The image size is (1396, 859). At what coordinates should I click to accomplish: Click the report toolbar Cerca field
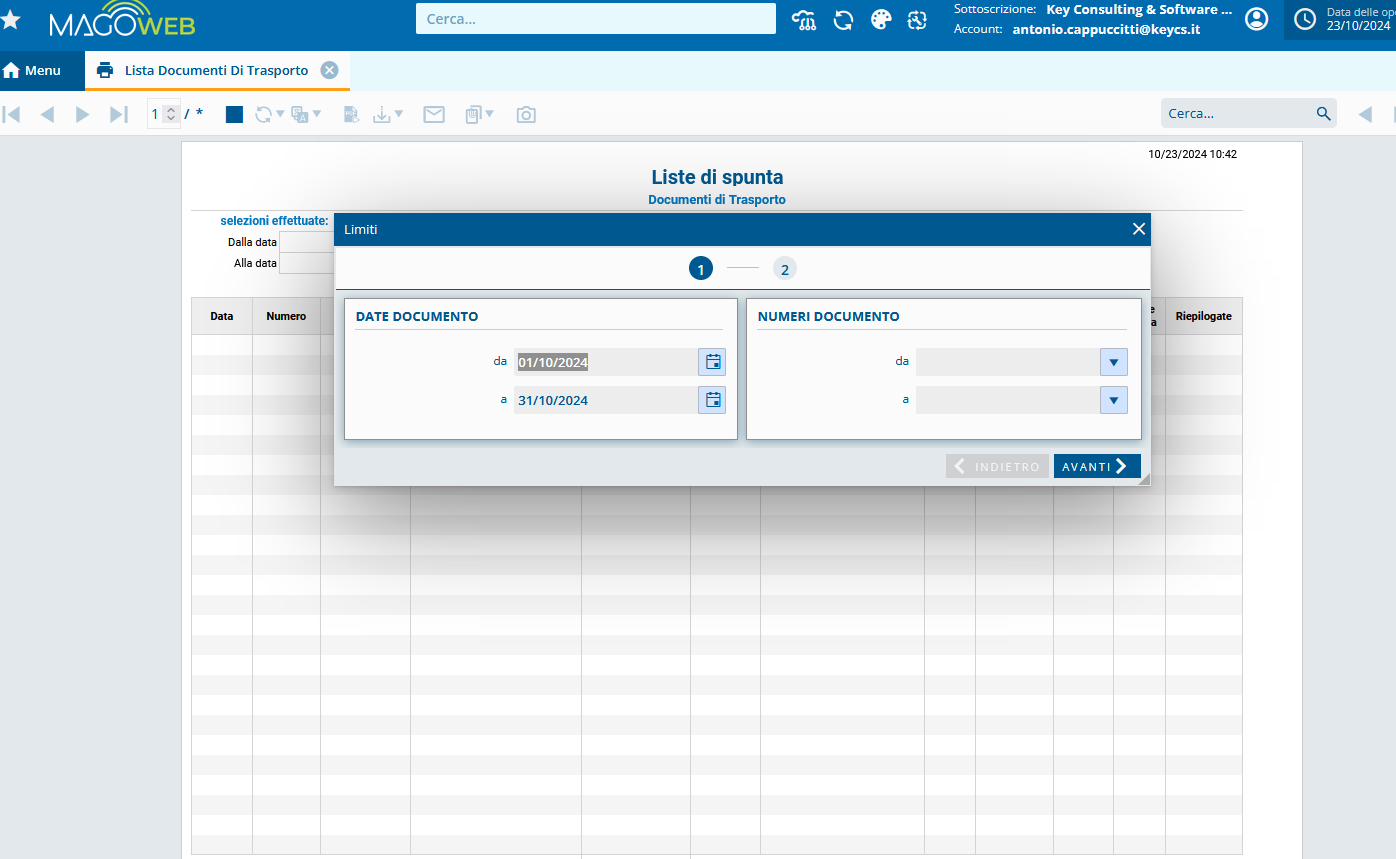tap(1237, 113)
